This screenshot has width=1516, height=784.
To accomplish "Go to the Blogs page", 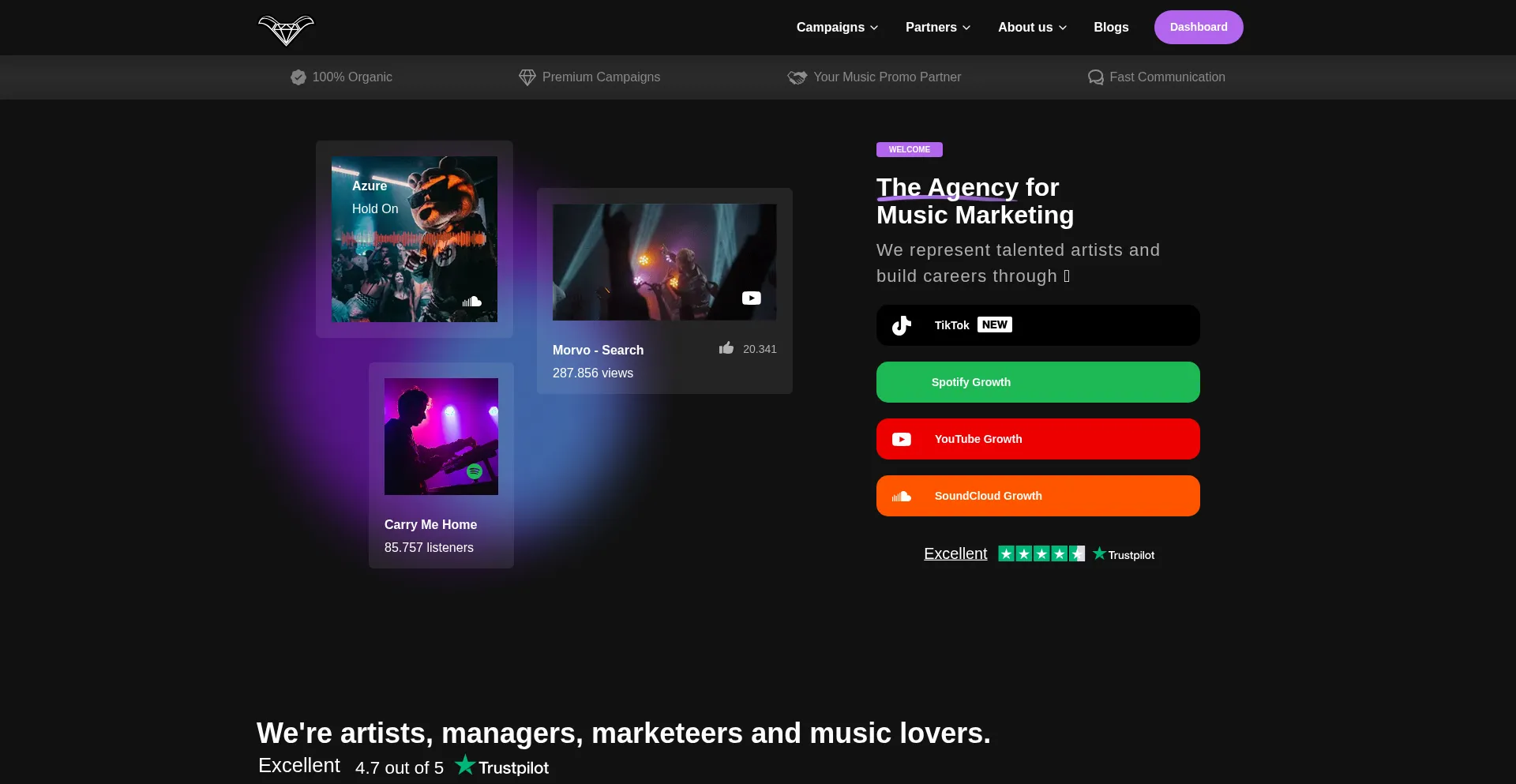I will click(x=1111, y=28).
